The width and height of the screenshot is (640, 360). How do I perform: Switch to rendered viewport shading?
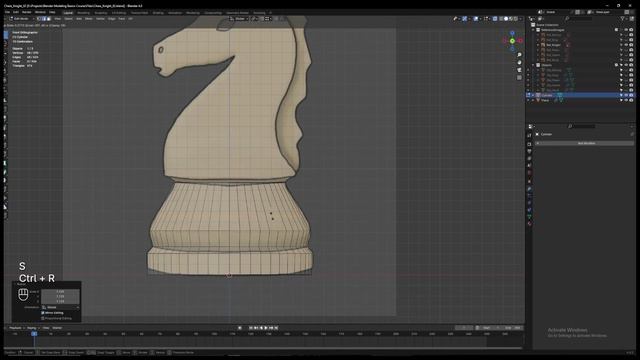pyautogui.click(x=516, y=19)
